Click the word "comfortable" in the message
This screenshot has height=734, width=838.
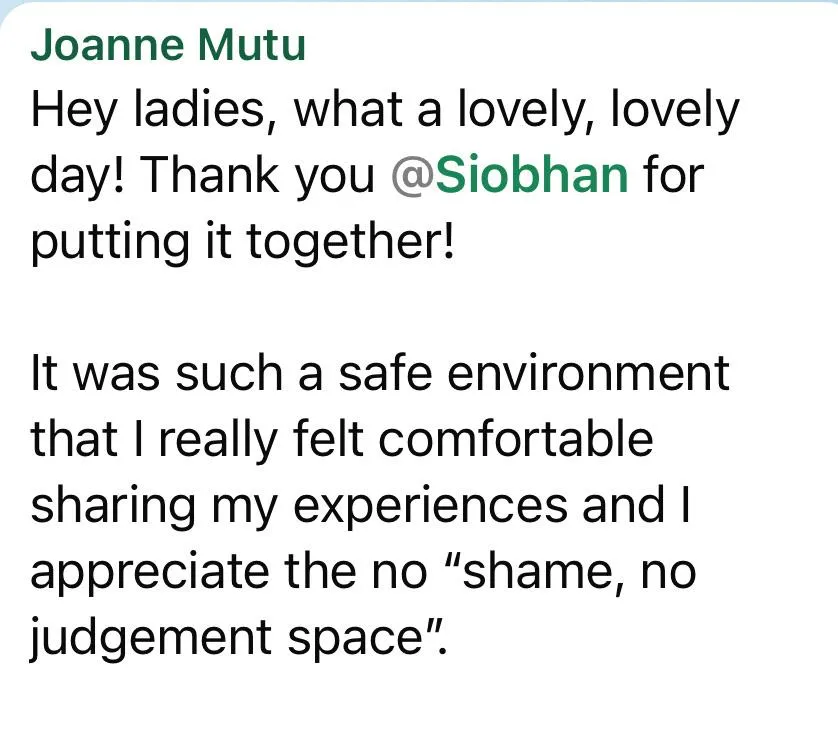[516, 439]
